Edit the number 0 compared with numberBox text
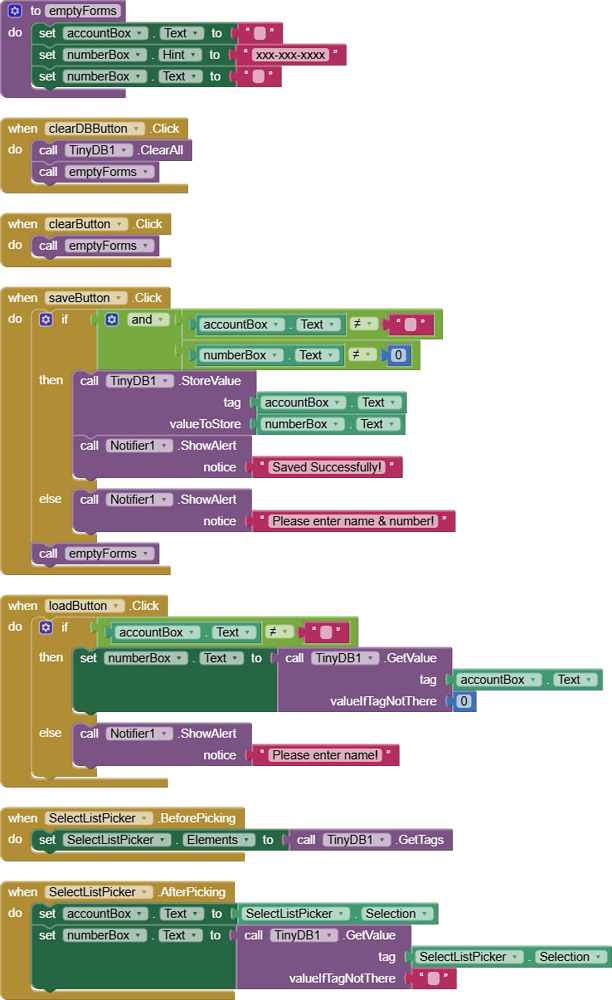Image resolution: width=612 pixels, height=1000 pixels. point(397,355)
